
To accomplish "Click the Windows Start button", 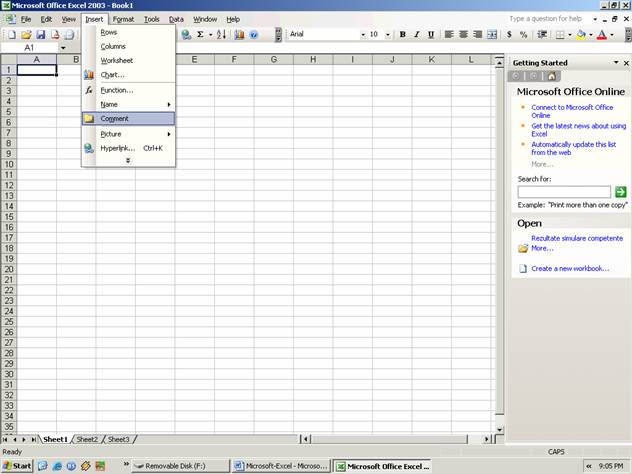I will coord(17,466).
